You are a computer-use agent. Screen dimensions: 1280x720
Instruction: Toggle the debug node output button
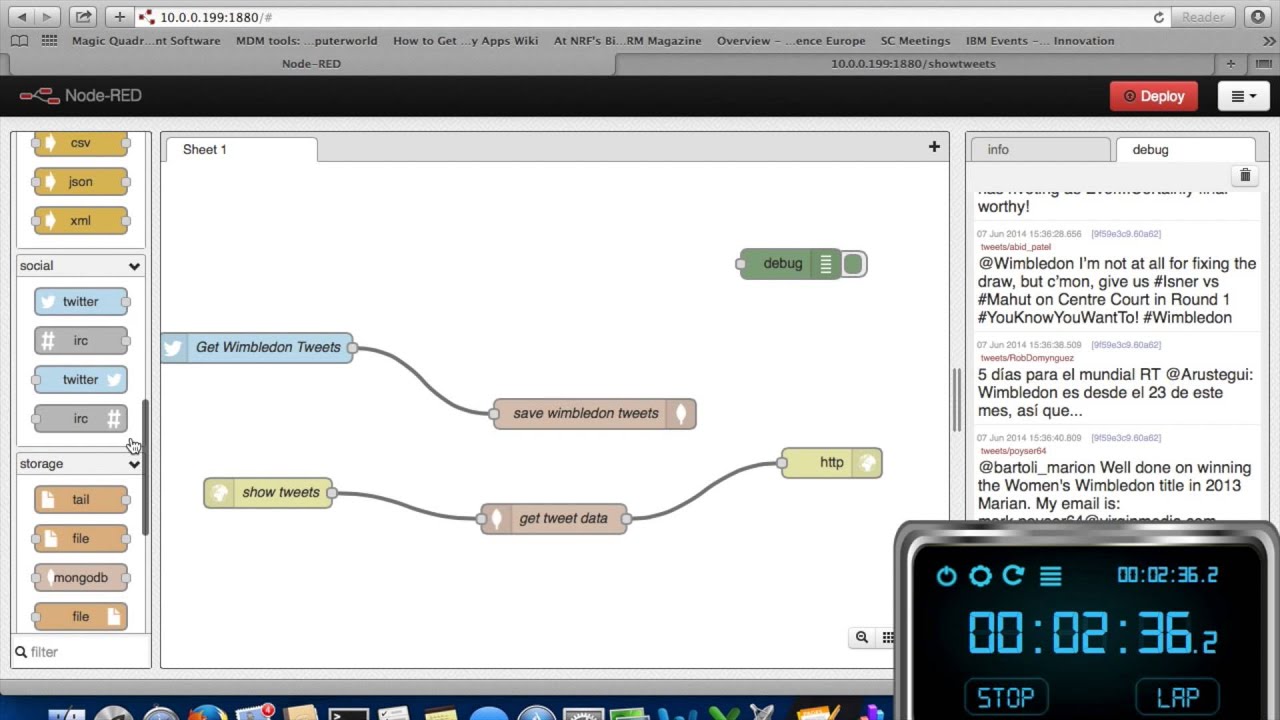click(853, 264)
